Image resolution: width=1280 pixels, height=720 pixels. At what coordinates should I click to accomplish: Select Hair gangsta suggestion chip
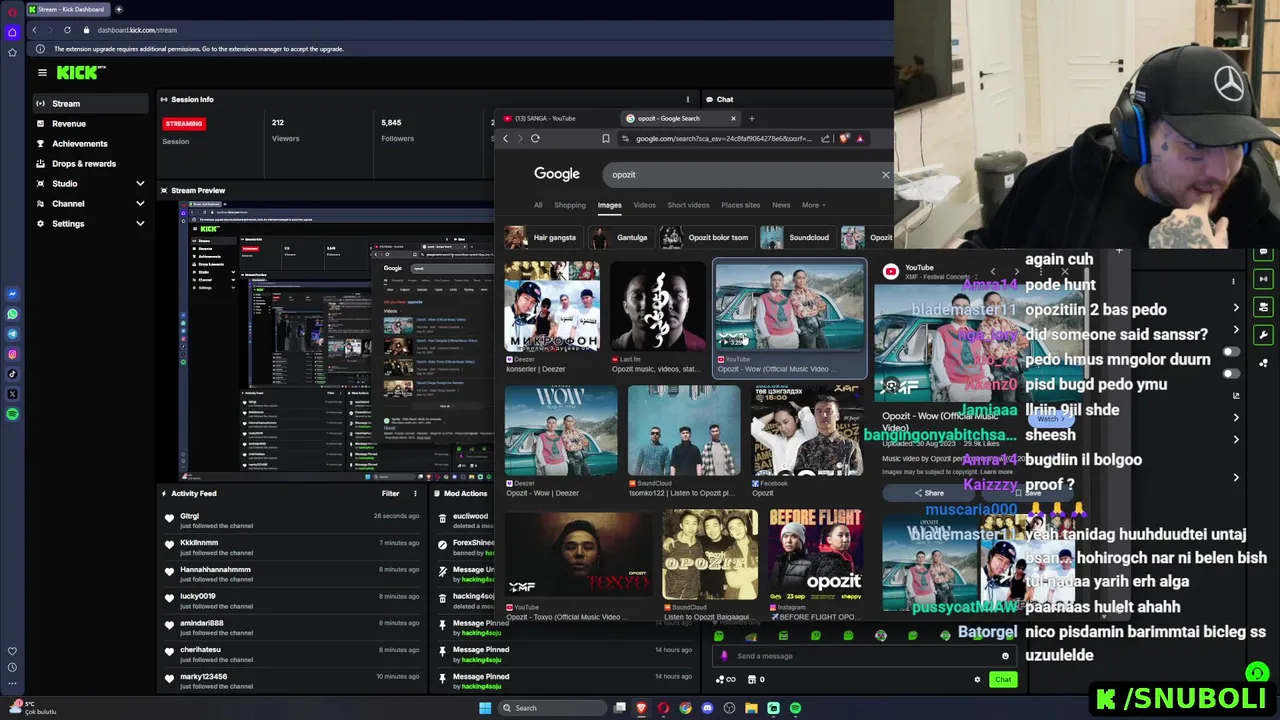pos(542,238)
